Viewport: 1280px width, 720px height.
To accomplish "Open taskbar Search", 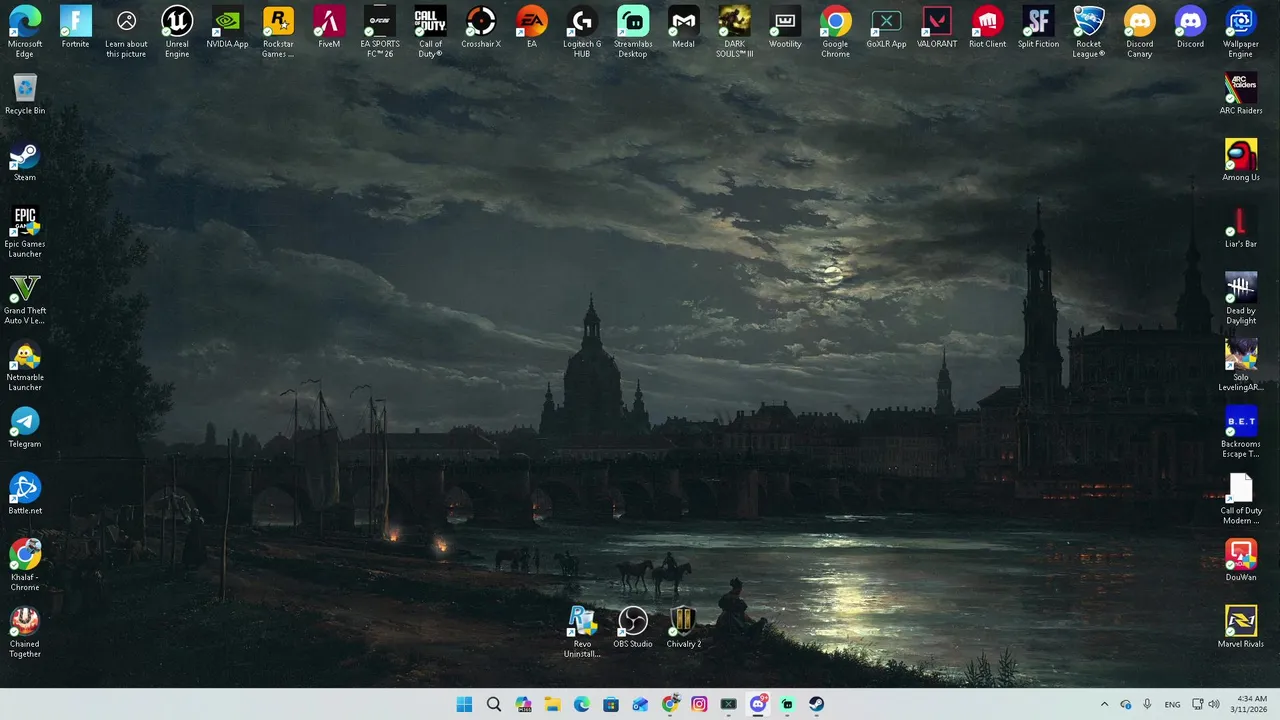I will (x=493, y=704).
